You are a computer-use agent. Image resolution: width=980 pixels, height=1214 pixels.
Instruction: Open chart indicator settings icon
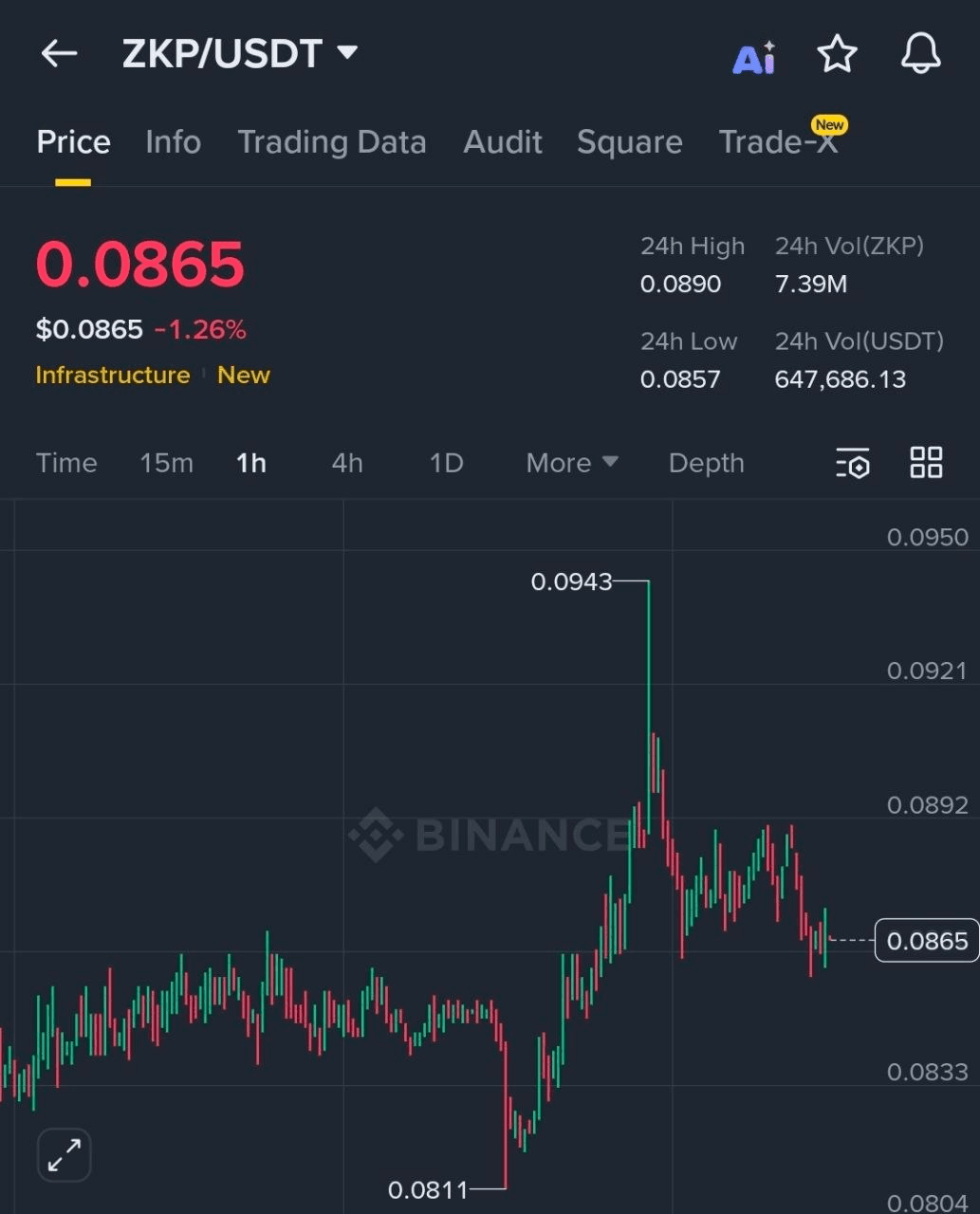point(853,464)
